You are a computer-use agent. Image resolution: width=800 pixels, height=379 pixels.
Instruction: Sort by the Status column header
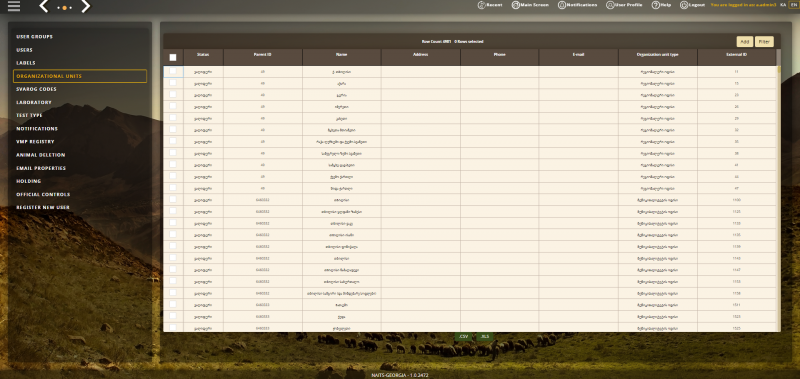tap(203, 57)
